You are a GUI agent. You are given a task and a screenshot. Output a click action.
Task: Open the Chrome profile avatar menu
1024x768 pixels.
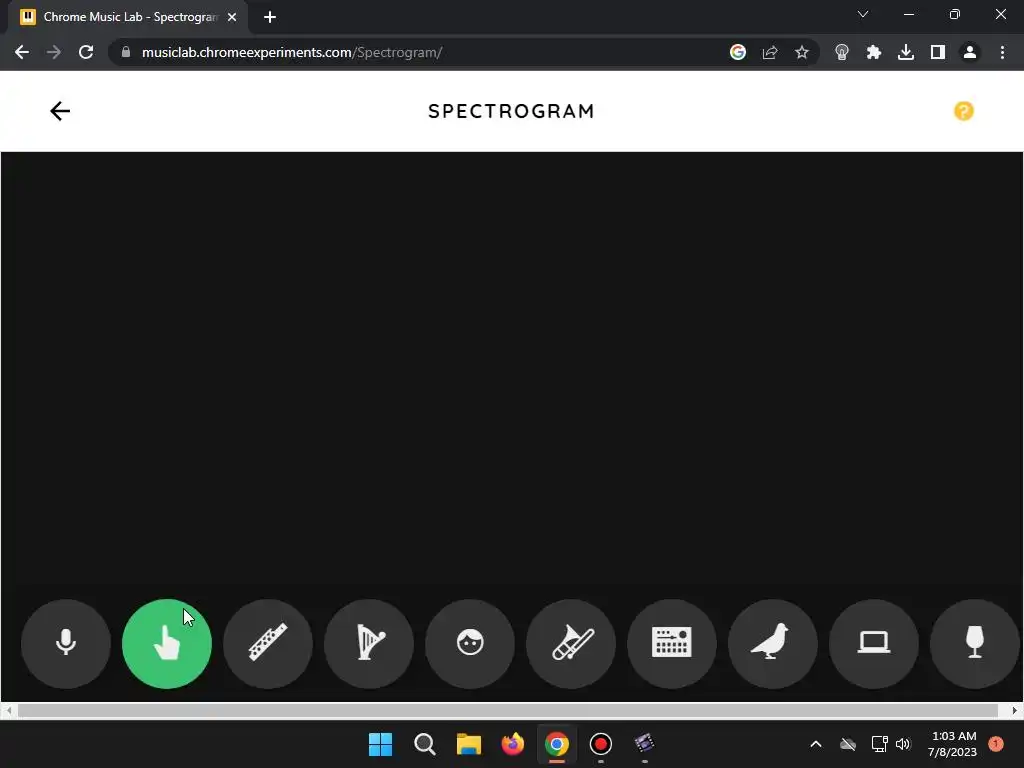[x=970, y=52]
